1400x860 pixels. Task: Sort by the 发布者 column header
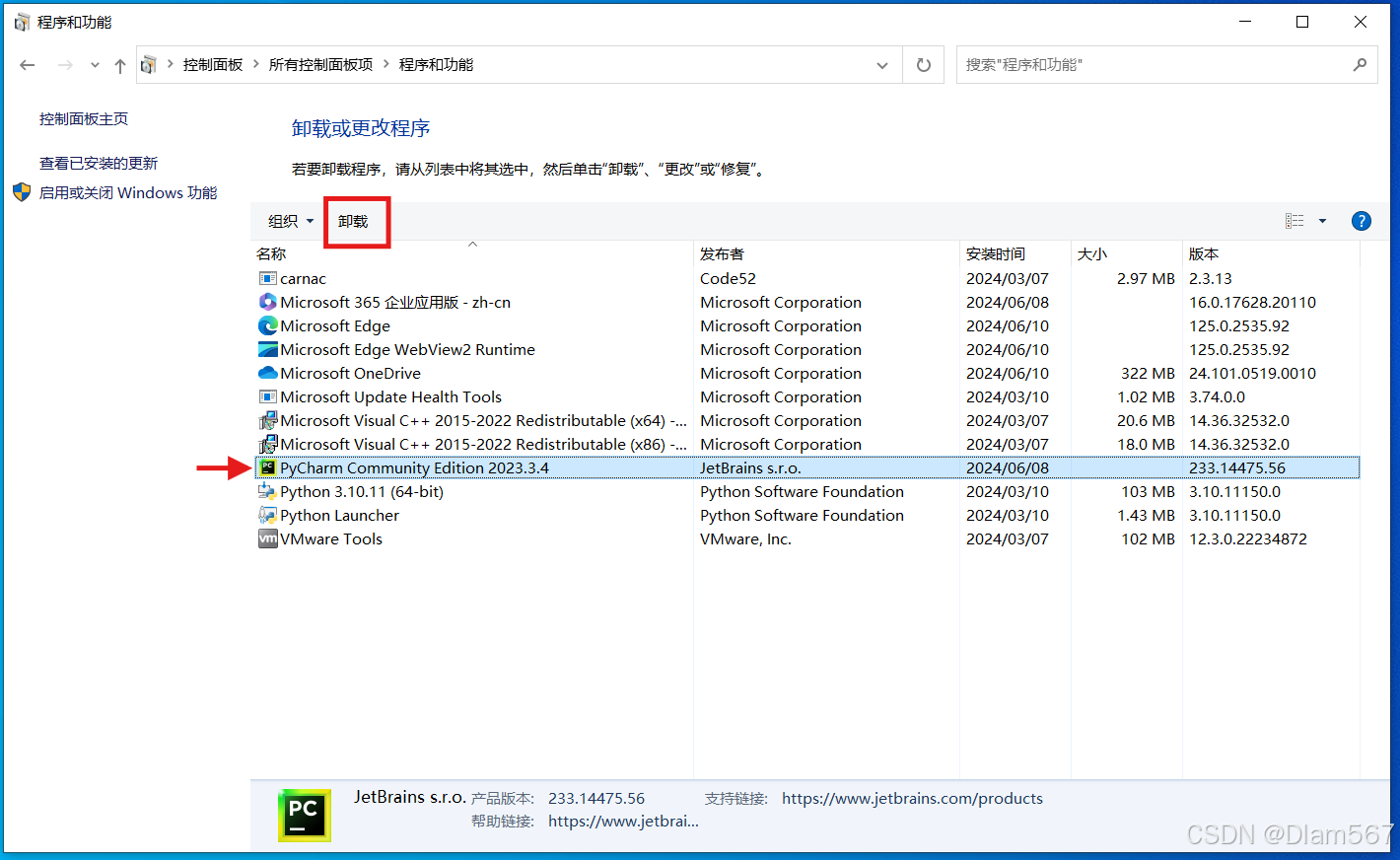coord(826,254)
